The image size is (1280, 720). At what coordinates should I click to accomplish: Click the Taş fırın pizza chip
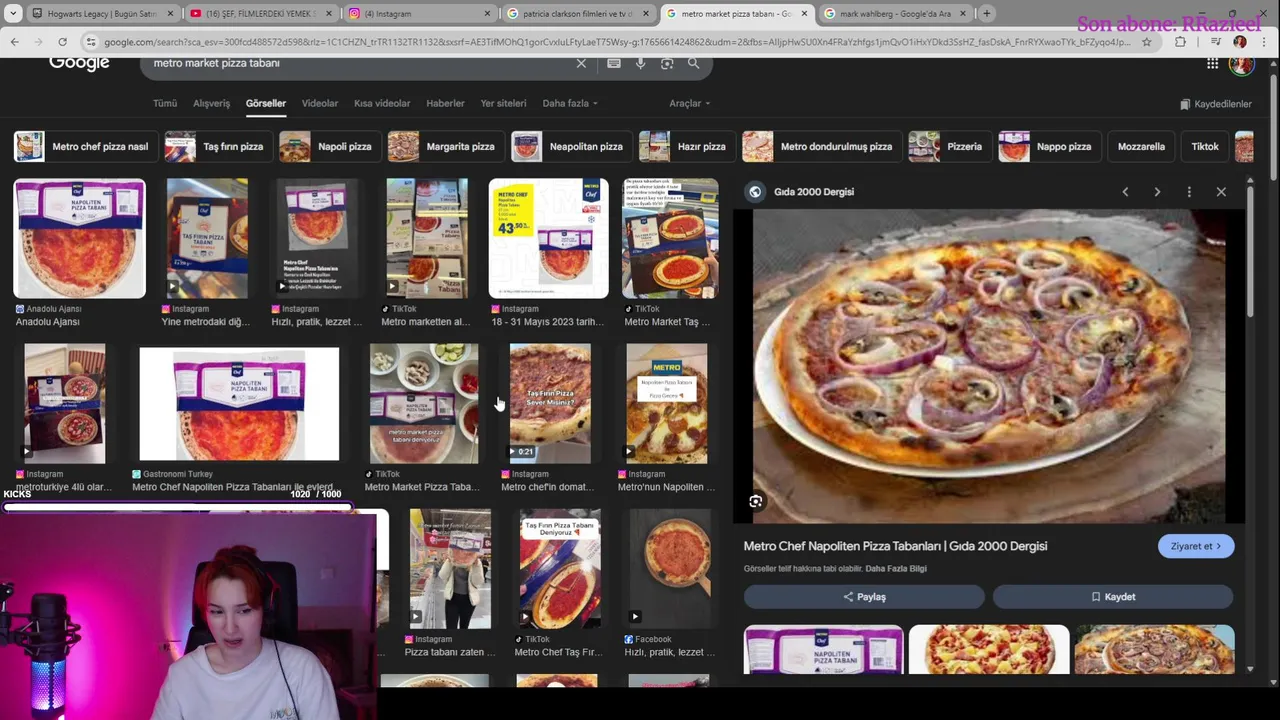pos(217,146)
